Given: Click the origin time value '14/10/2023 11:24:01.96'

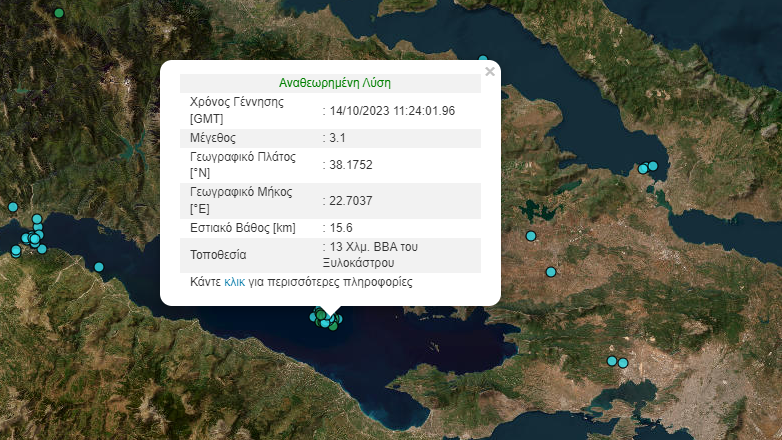Looking at the screenshot, I should pos(392,111).
